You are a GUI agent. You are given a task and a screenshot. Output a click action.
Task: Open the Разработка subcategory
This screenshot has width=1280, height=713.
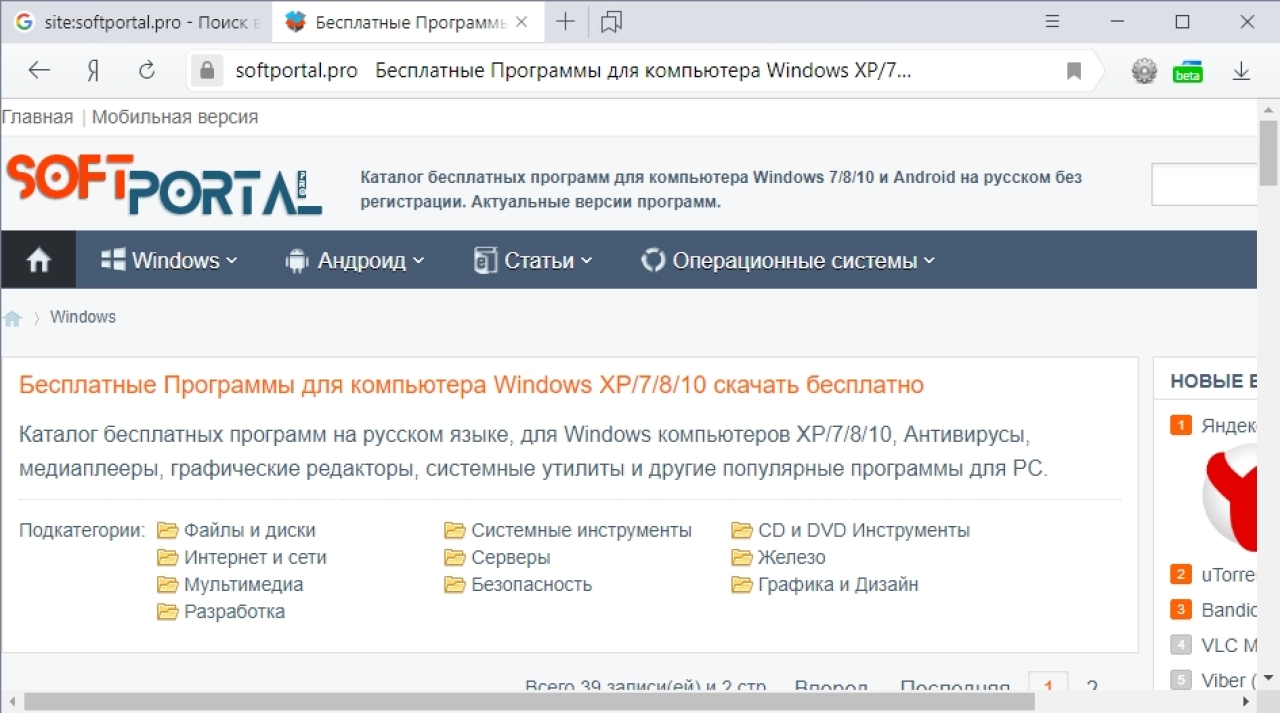click(234, 611)
